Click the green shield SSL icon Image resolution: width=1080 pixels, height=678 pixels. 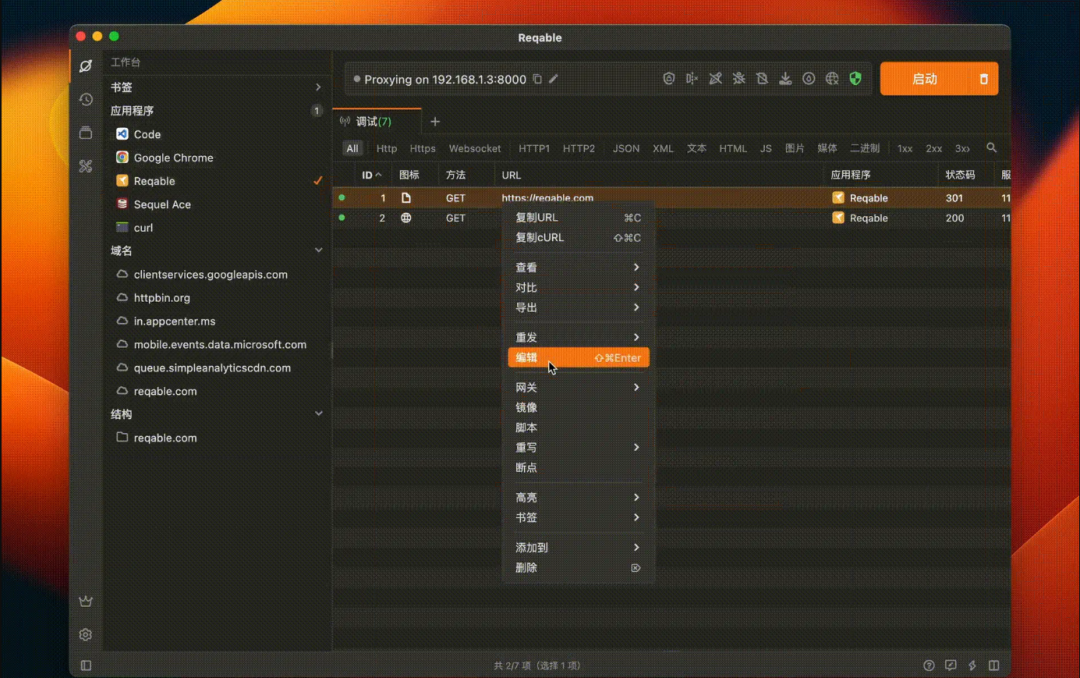tap(855, 79)
